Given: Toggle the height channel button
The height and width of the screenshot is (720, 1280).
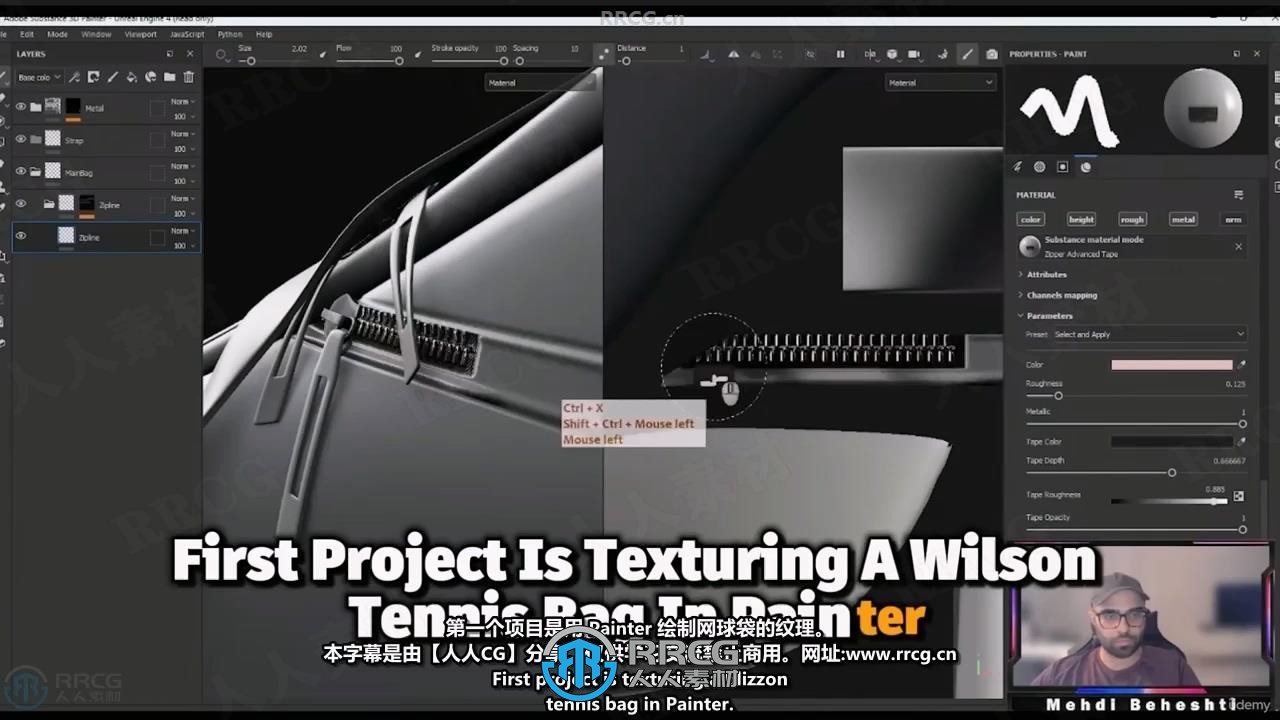Looking at the screenshot, I should [1081, 219].
